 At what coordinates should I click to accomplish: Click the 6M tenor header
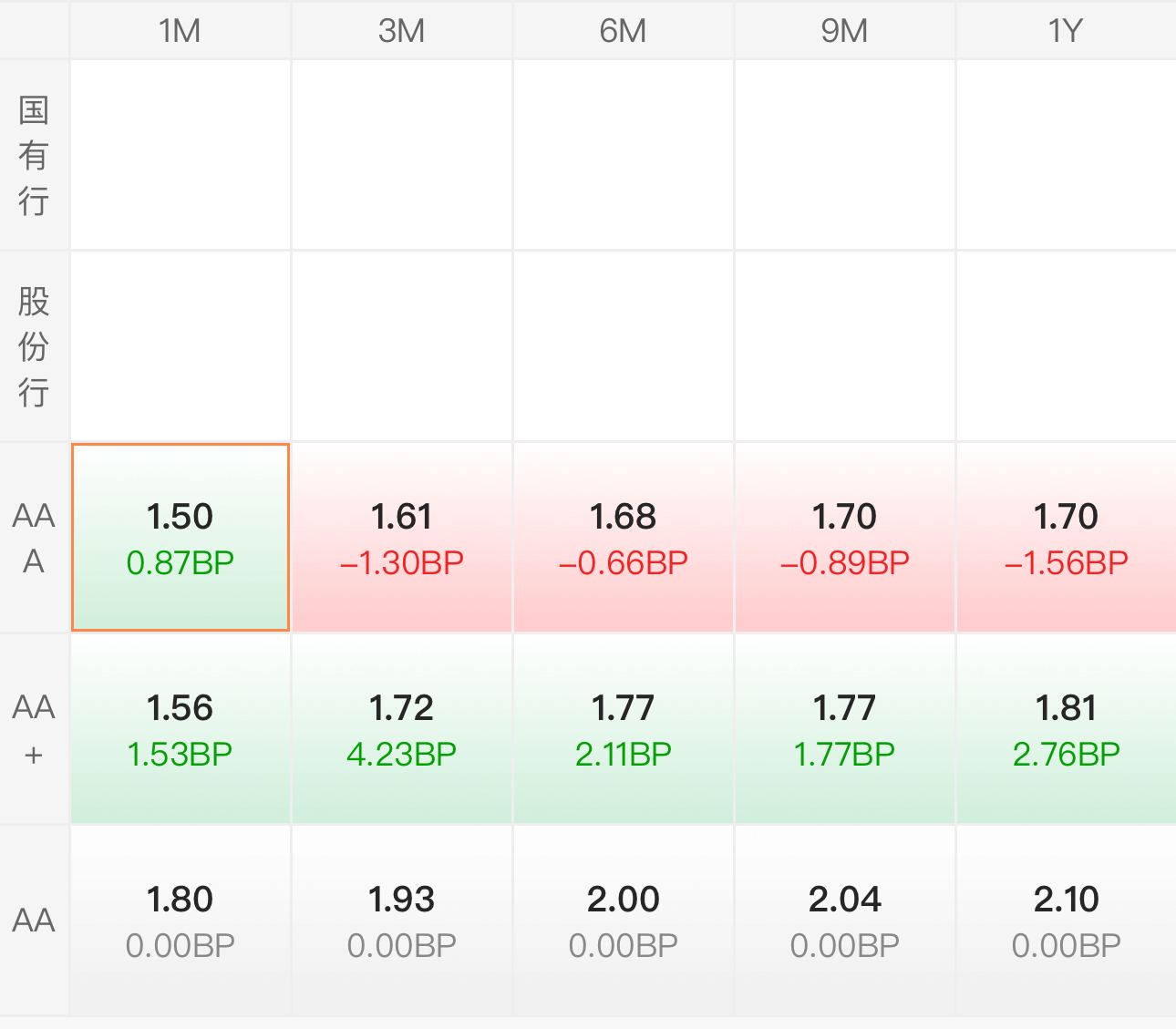tap(623, 31)
